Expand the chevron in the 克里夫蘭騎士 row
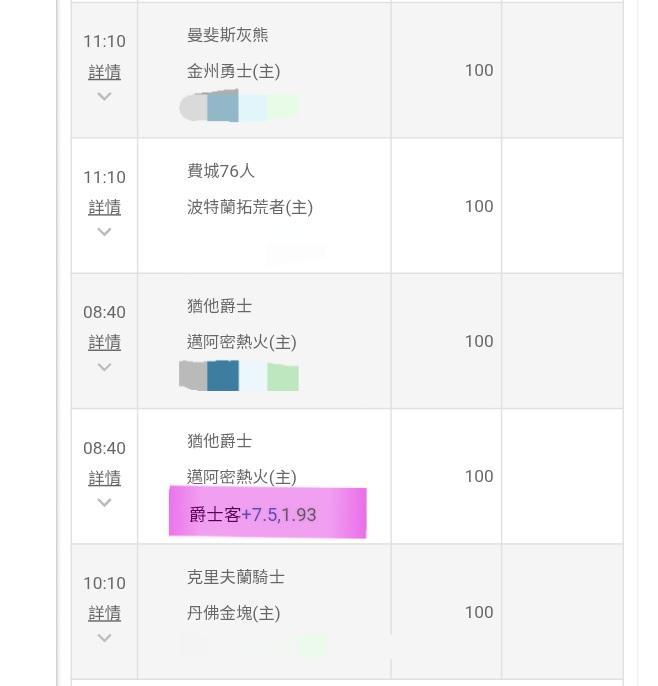The image size is (658, 686). [x=104, y=638]
